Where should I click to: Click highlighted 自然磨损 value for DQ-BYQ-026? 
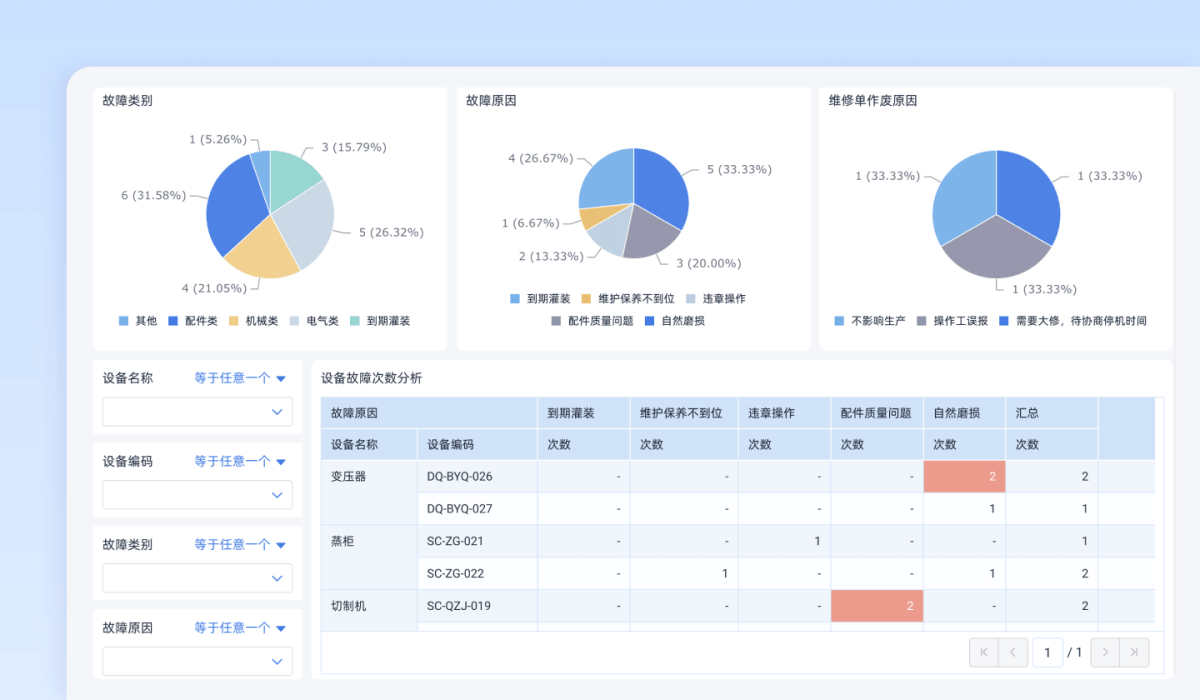click(x=965, y=476)
